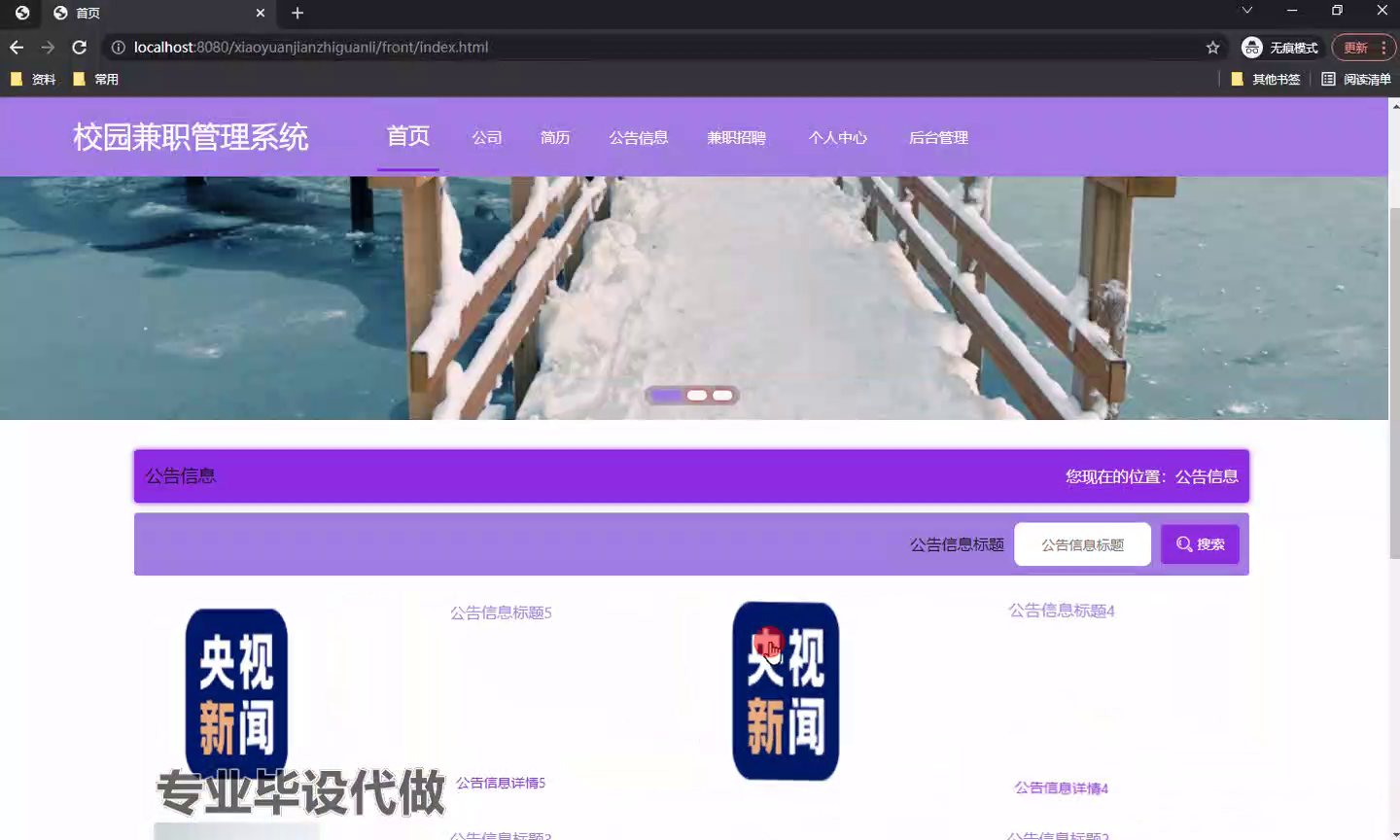
Task: Bookmark this page with the star icon
Action: [1212, 47]
